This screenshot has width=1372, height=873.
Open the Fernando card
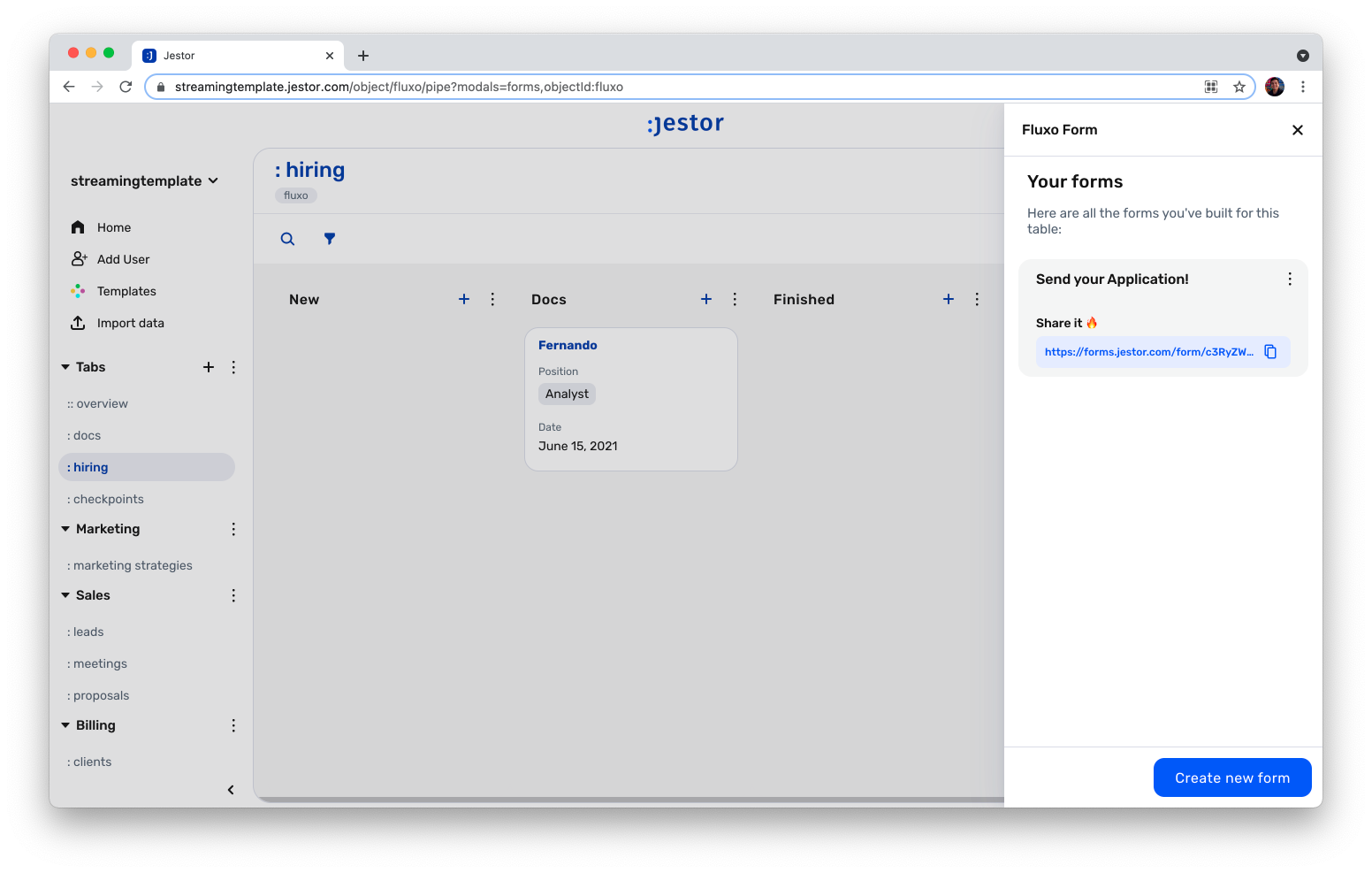coord(631,400)
